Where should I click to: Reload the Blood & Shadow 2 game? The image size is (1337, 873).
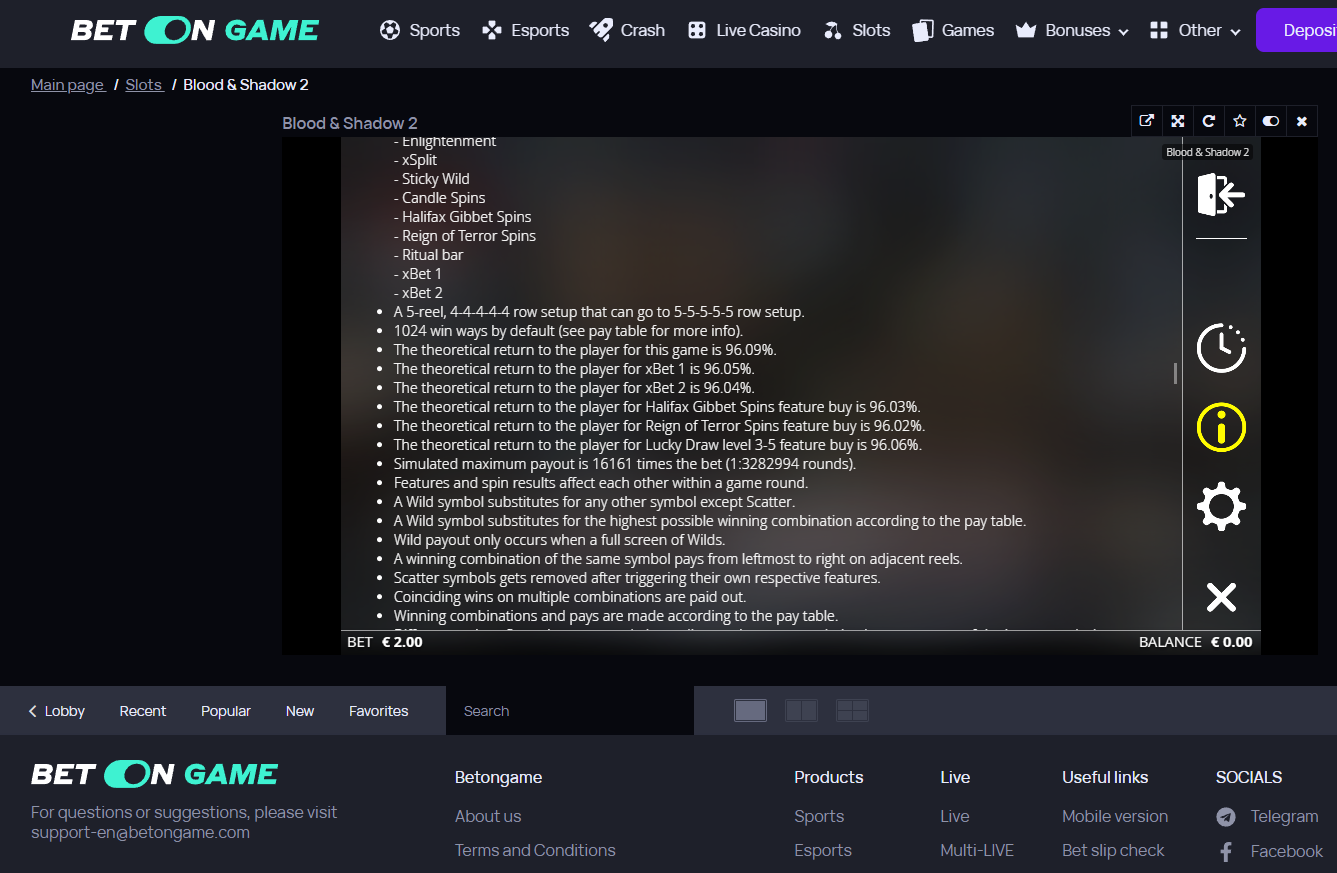tap(1209, 121)
